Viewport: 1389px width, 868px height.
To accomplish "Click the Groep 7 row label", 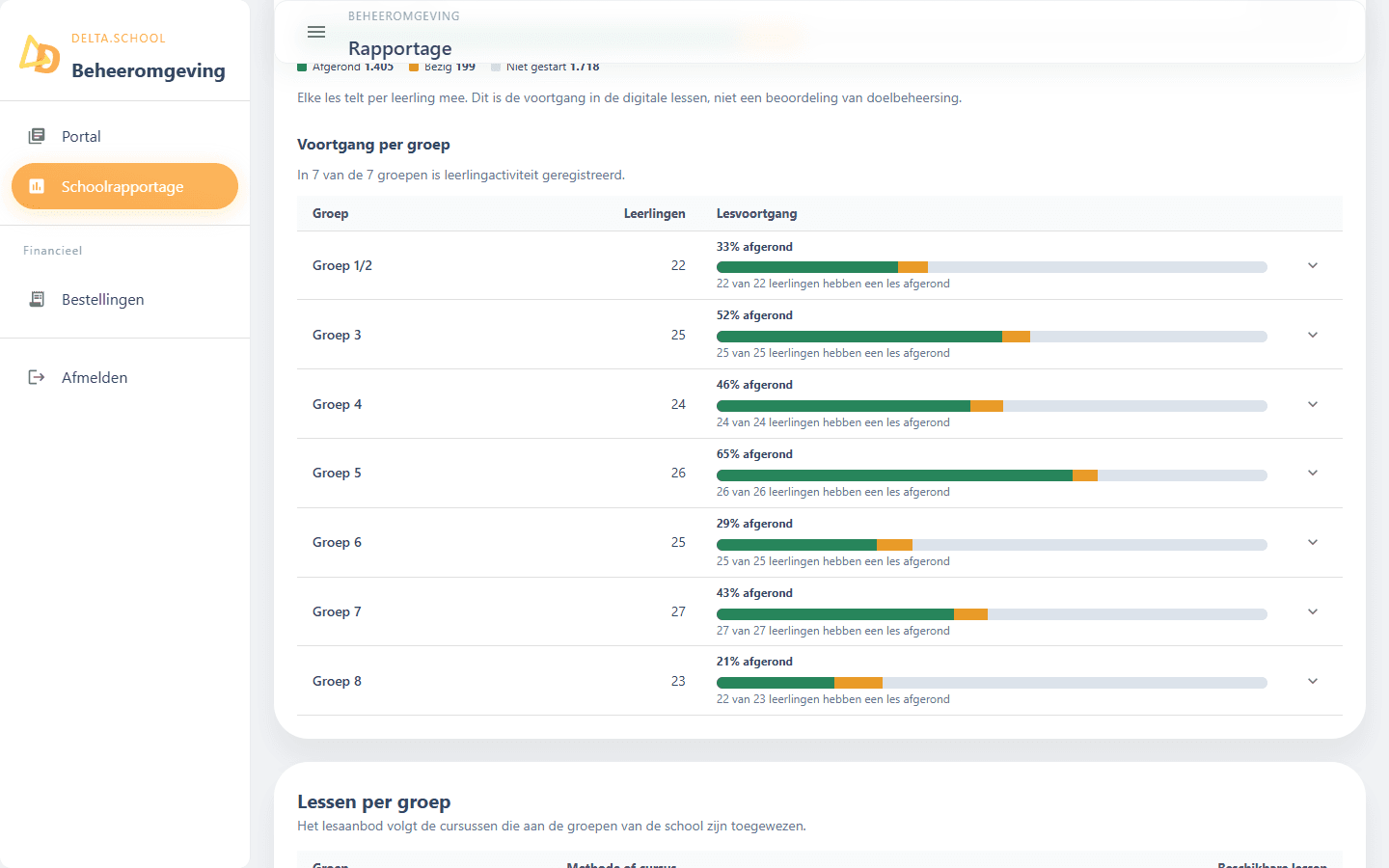I will pyautogui.click(x=337, y=611).
